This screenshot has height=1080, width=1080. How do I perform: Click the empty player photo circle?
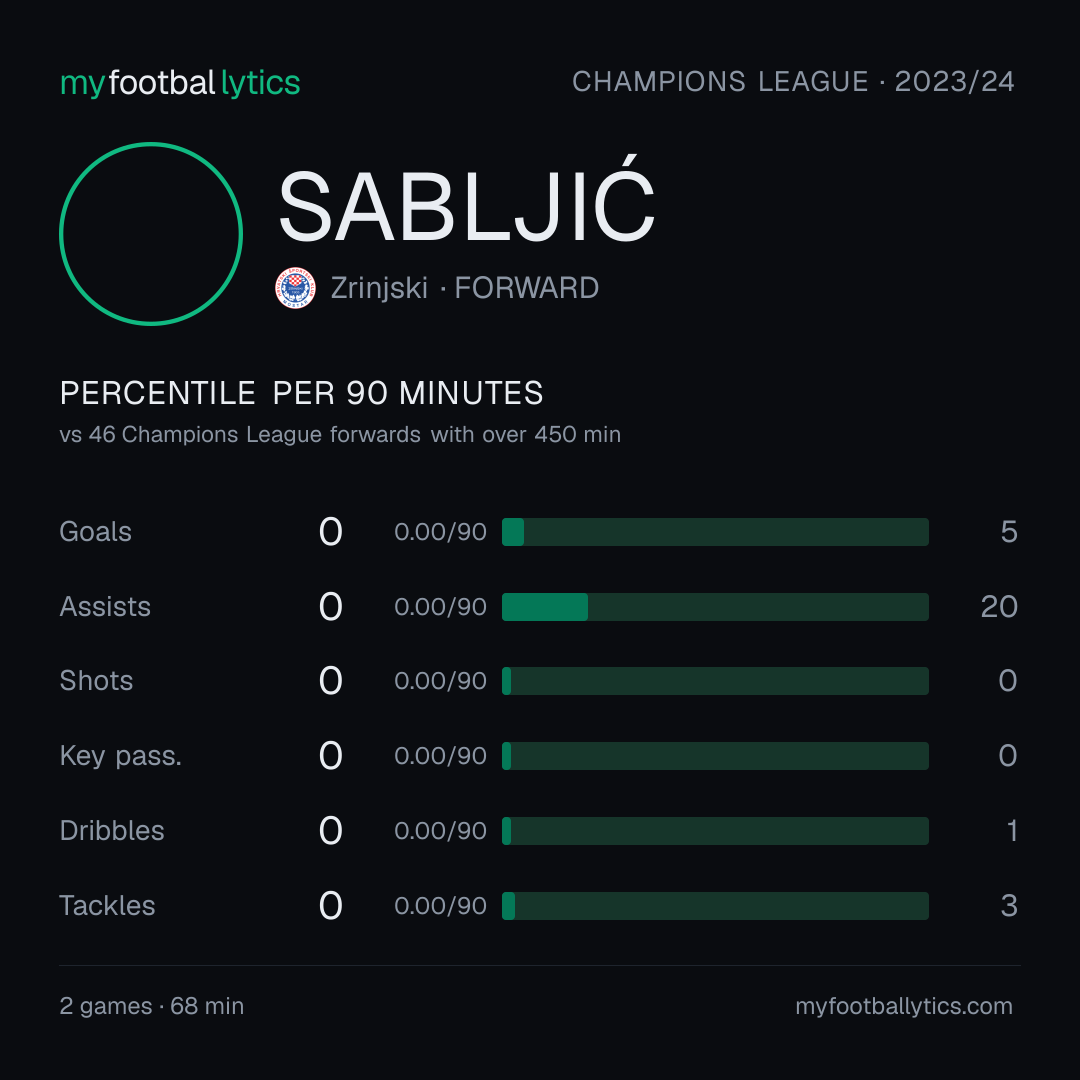click(151, 233)
